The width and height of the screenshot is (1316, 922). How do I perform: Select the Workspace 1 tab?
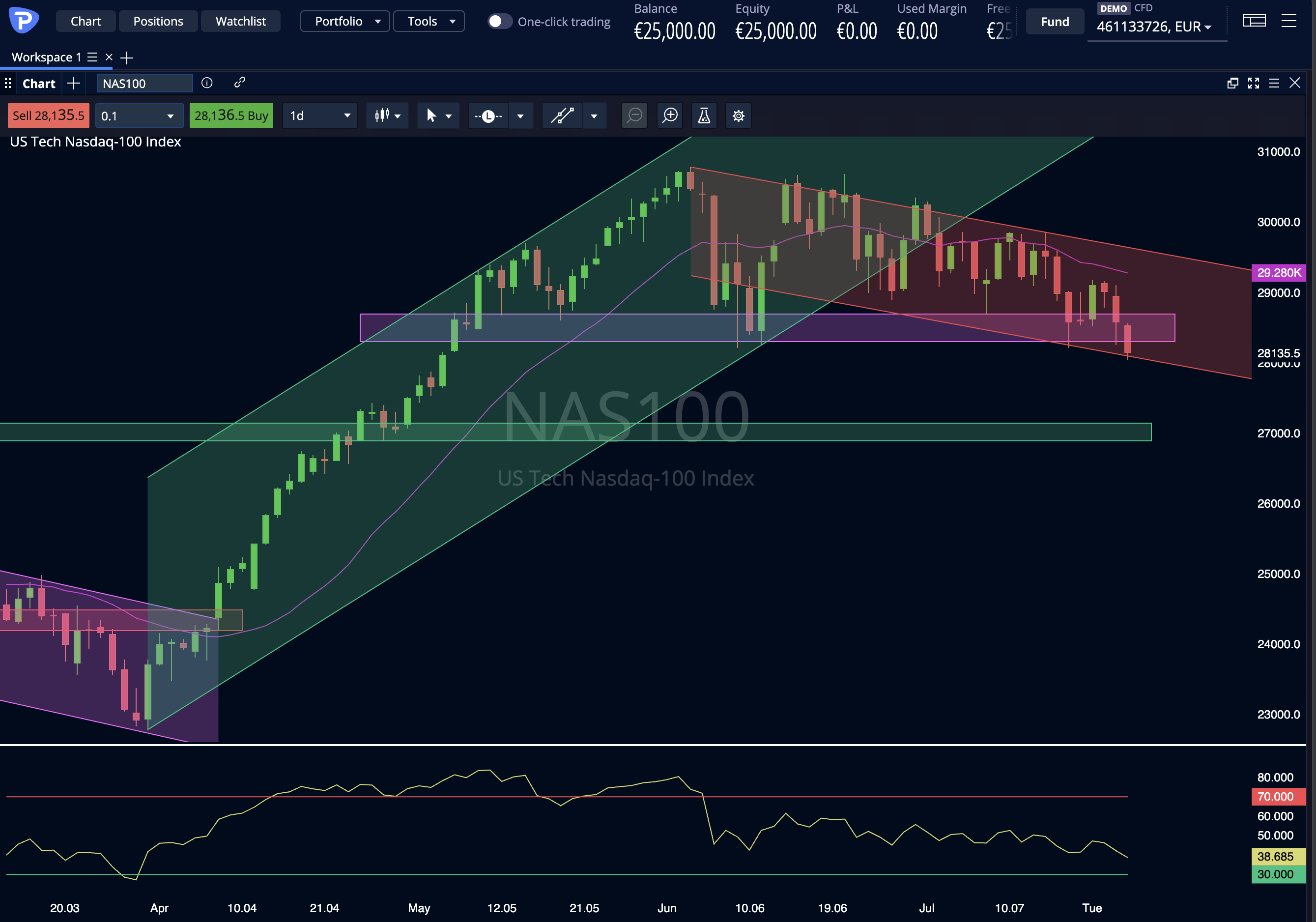tap(46, 58)
